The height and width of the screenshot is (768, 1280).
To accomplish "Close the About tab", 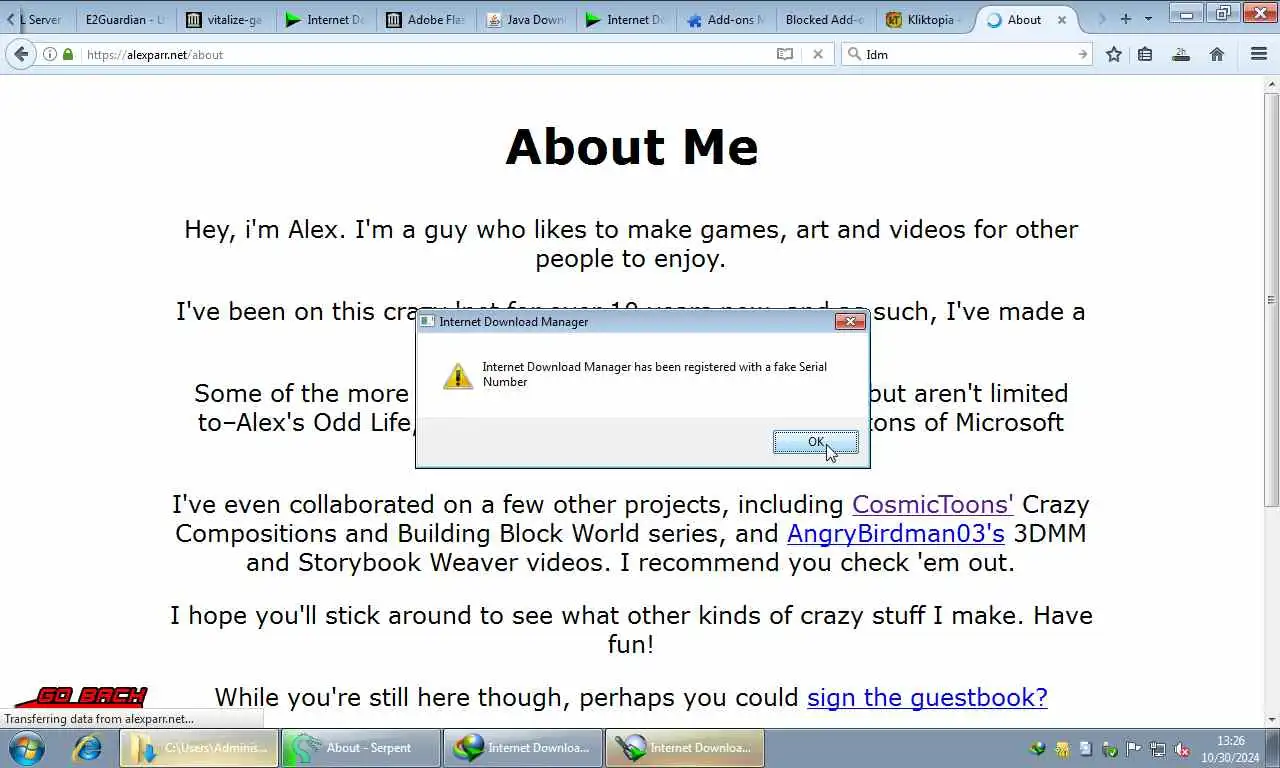I will 1061,19.
